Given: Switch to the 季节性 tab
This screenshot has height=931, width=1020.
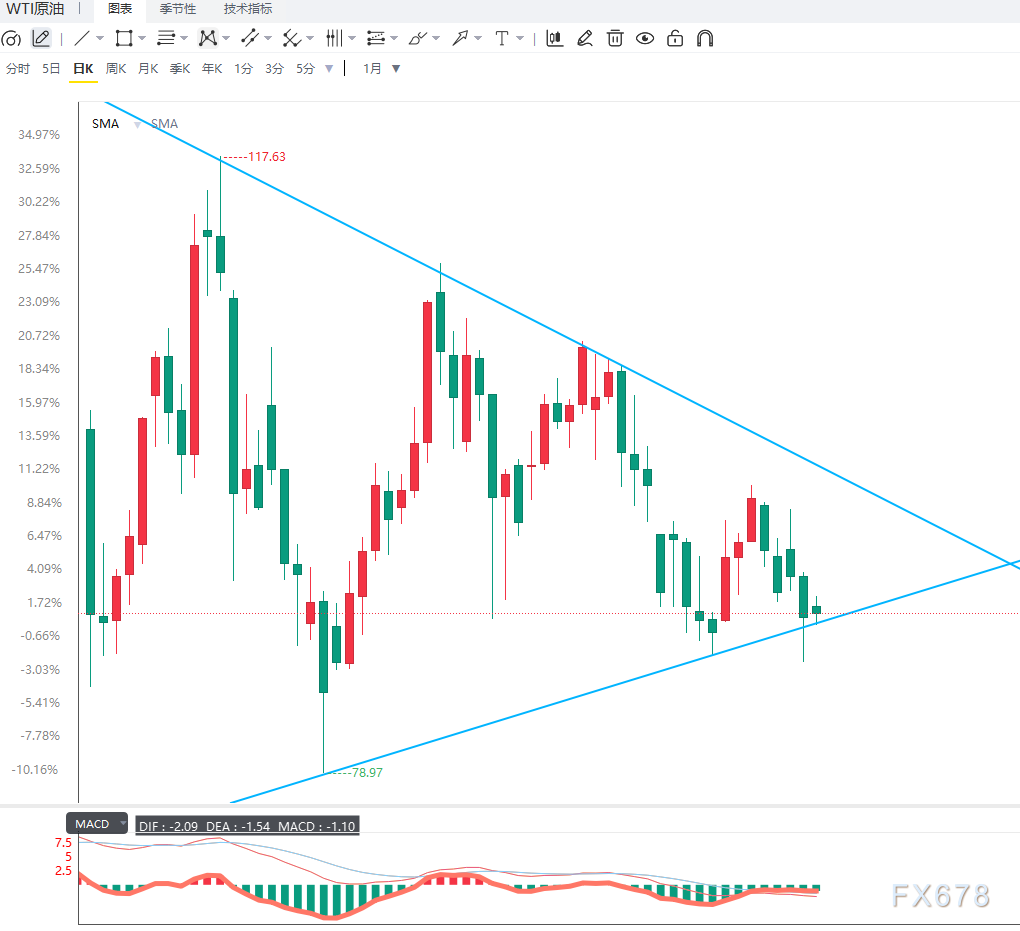Looking at the screenshot, I should [x=178, y=9].
